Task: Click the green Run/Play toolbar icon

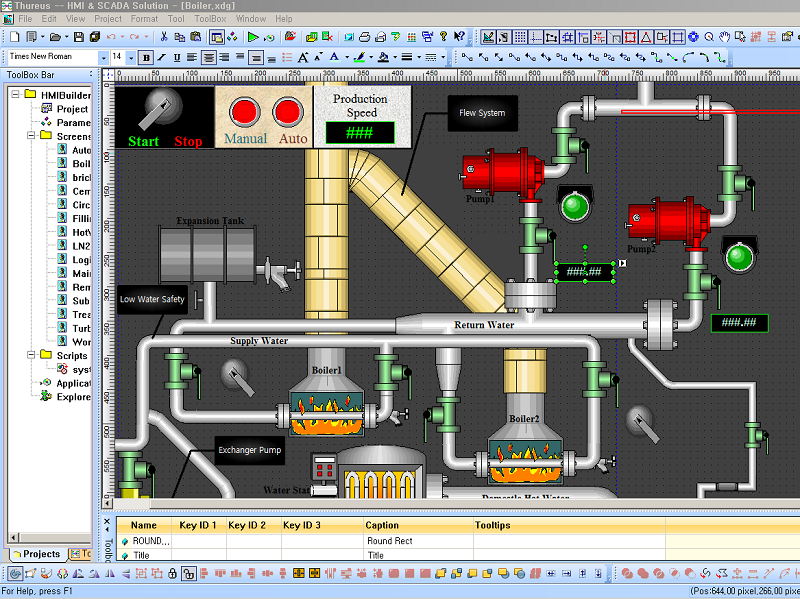Action: (253, 37)
